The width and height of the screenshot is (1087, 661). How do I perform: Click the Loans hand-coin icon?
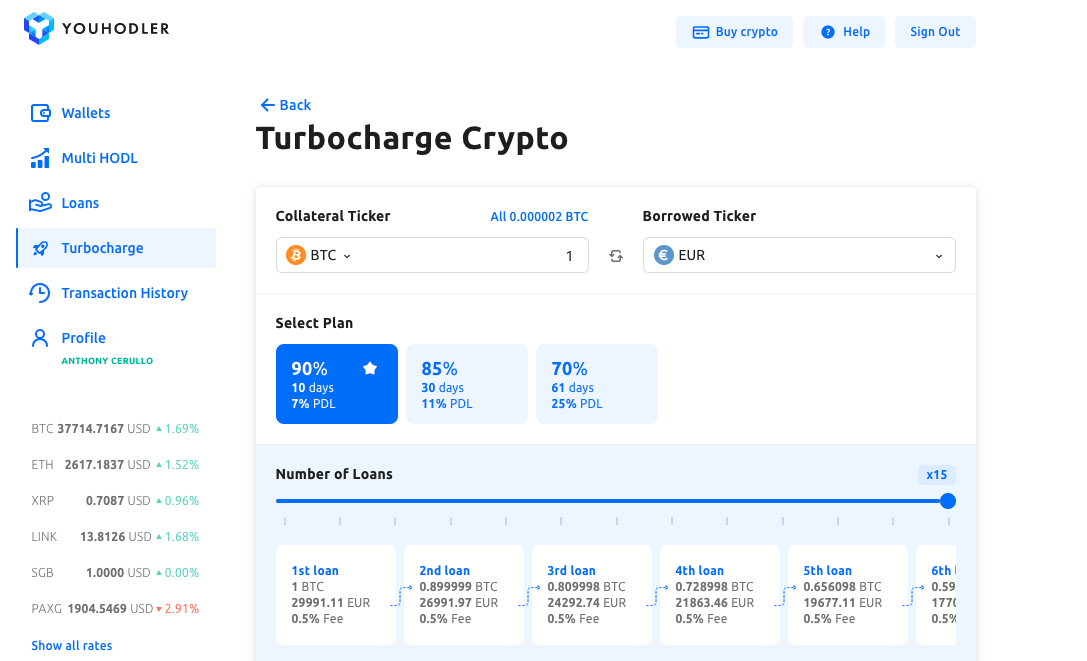(40, 203)
